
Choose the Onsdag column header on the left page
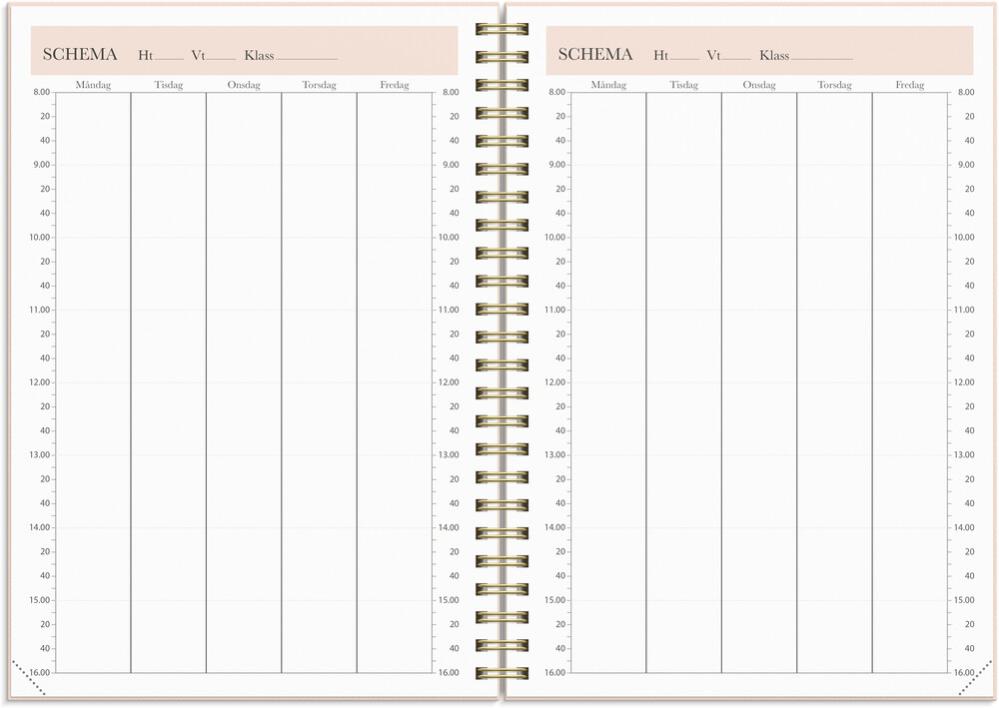coord(243,85)
